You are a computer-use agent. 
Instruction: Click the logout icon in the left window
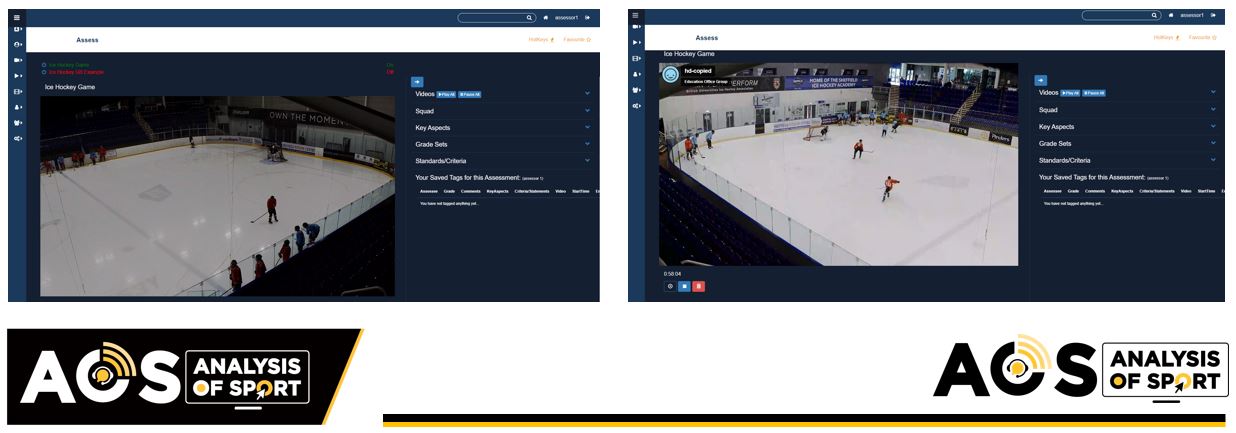[x=588, y=17]
